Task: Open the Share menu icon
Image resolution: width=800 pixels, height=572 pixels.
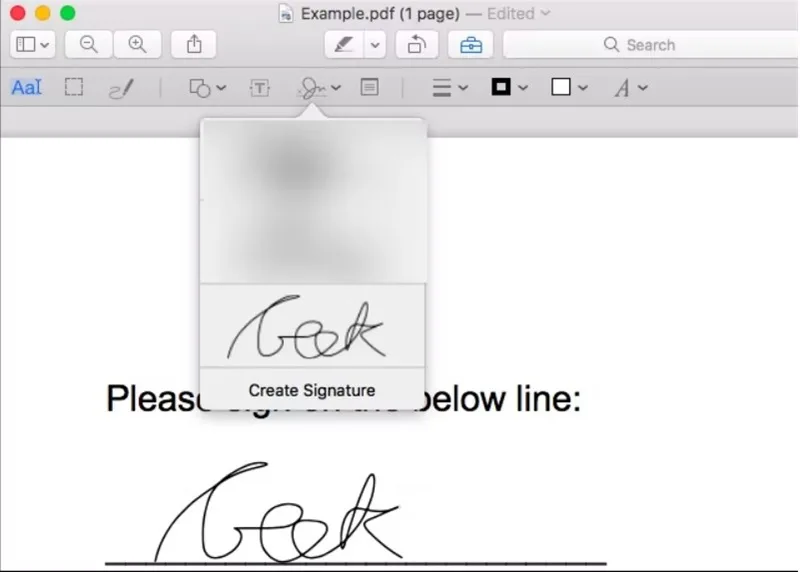Action: pyautogui.click(x=193, y=44)
